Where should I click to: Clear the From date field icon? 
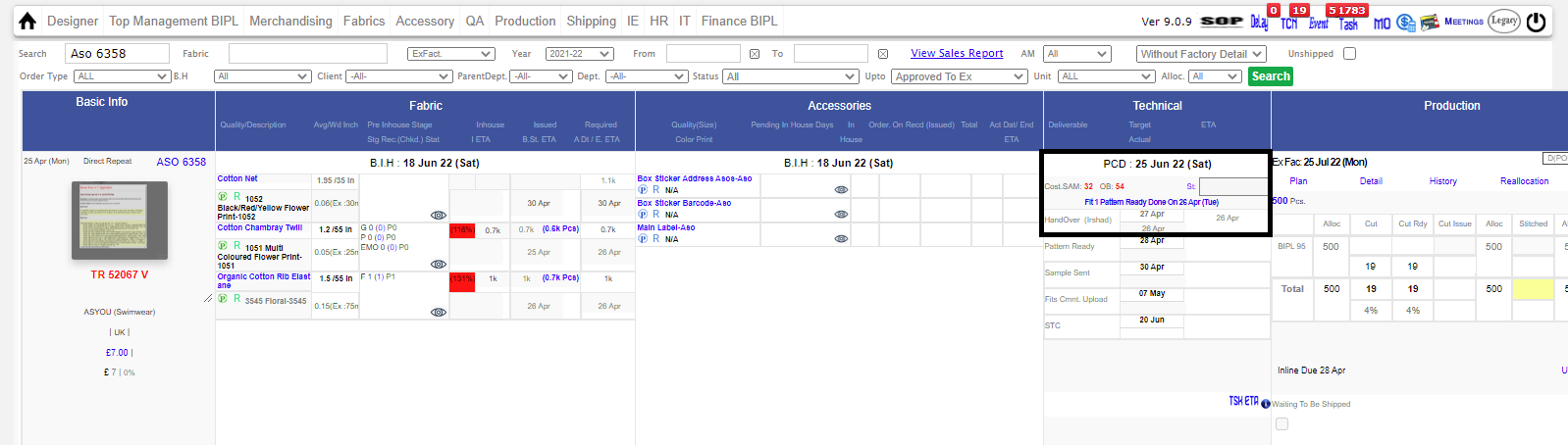(754, 54)
